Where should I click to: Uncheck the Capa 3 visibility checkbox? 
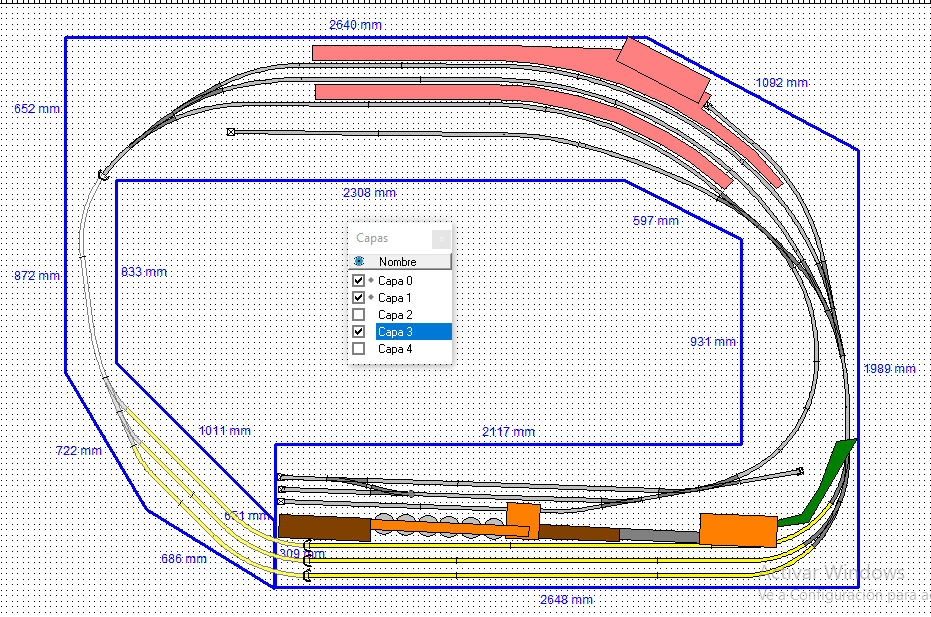[x=358, y=331]
